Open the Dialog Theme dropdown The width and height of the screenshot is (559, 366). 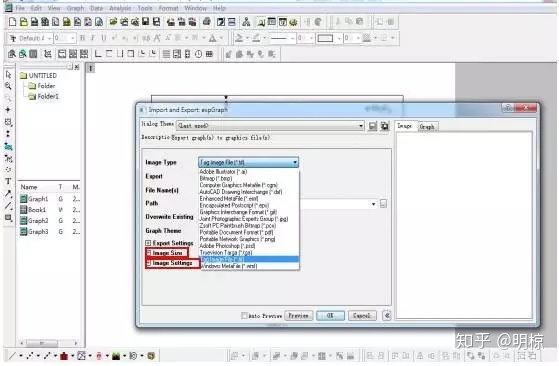pos(360,126)
